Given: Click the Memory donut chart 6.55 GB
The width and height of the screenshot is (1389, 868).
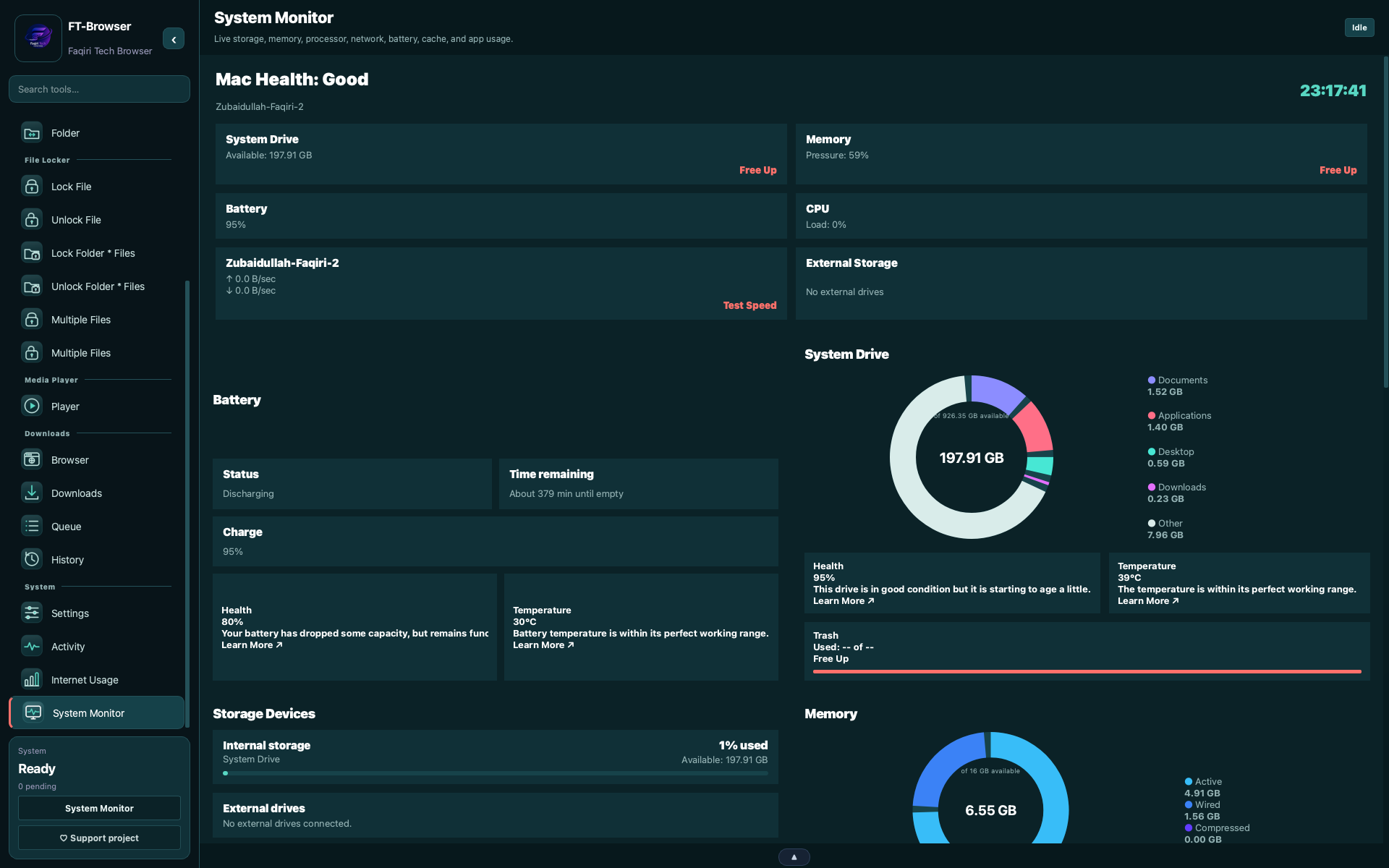Looking at the screenshot, I should tap(990, 810).
